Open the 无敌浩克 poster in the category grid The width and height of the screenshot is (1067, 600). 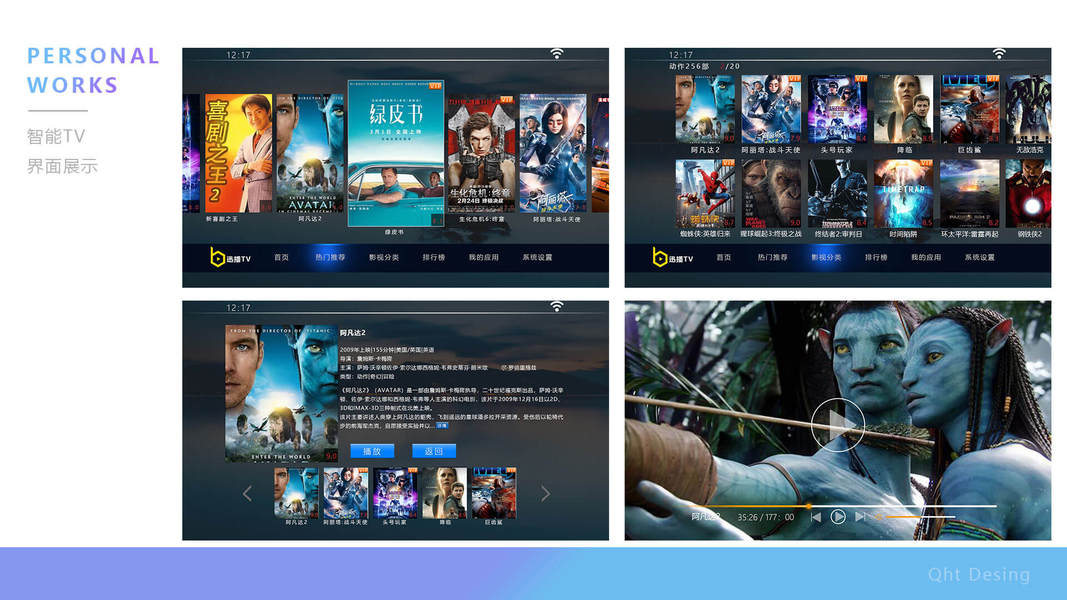1028,109
